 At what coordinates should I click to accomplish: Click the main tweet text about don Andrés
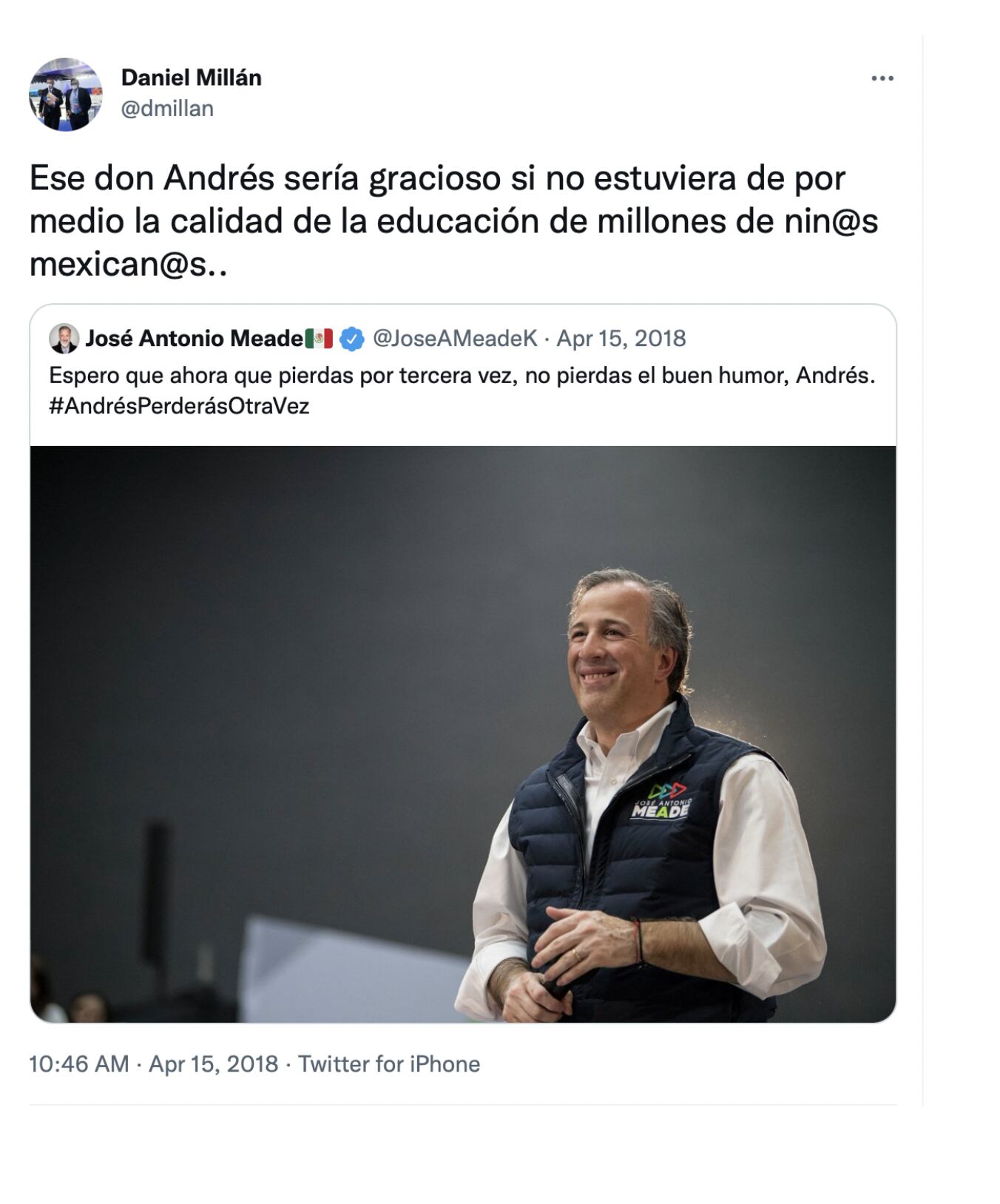pos(453,220)
